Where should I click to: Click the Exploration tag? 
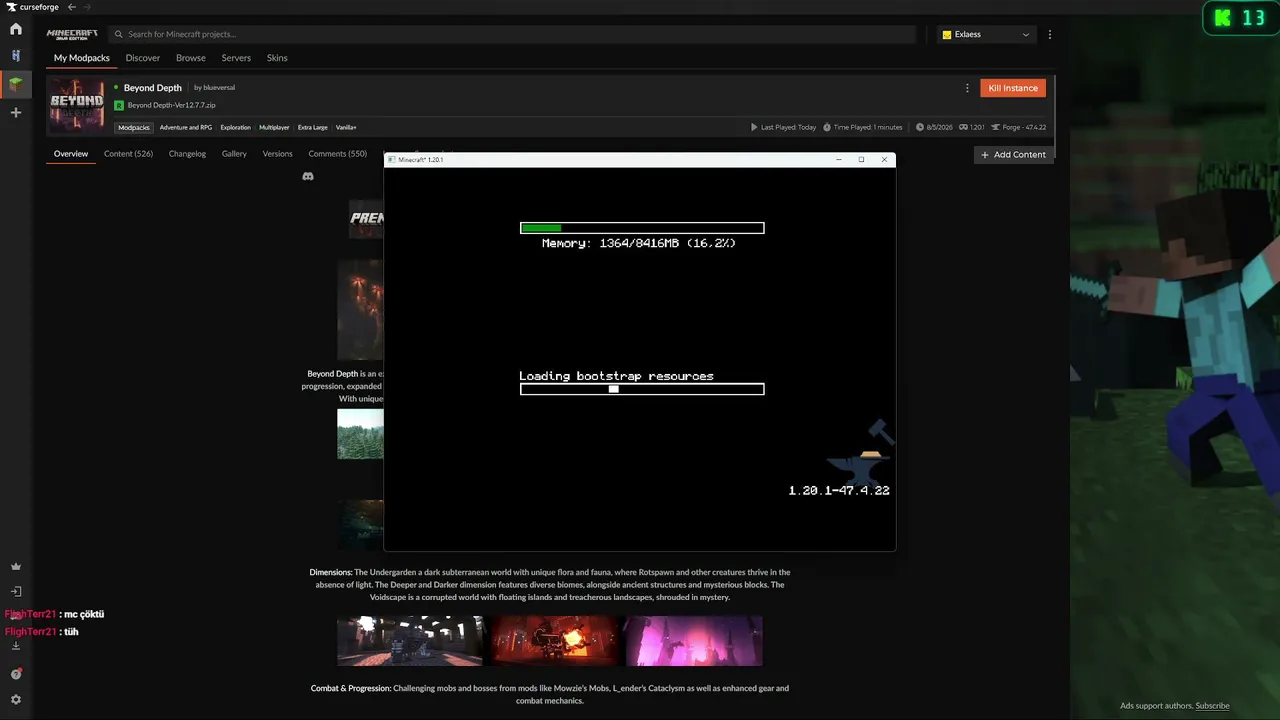[236, 128]
